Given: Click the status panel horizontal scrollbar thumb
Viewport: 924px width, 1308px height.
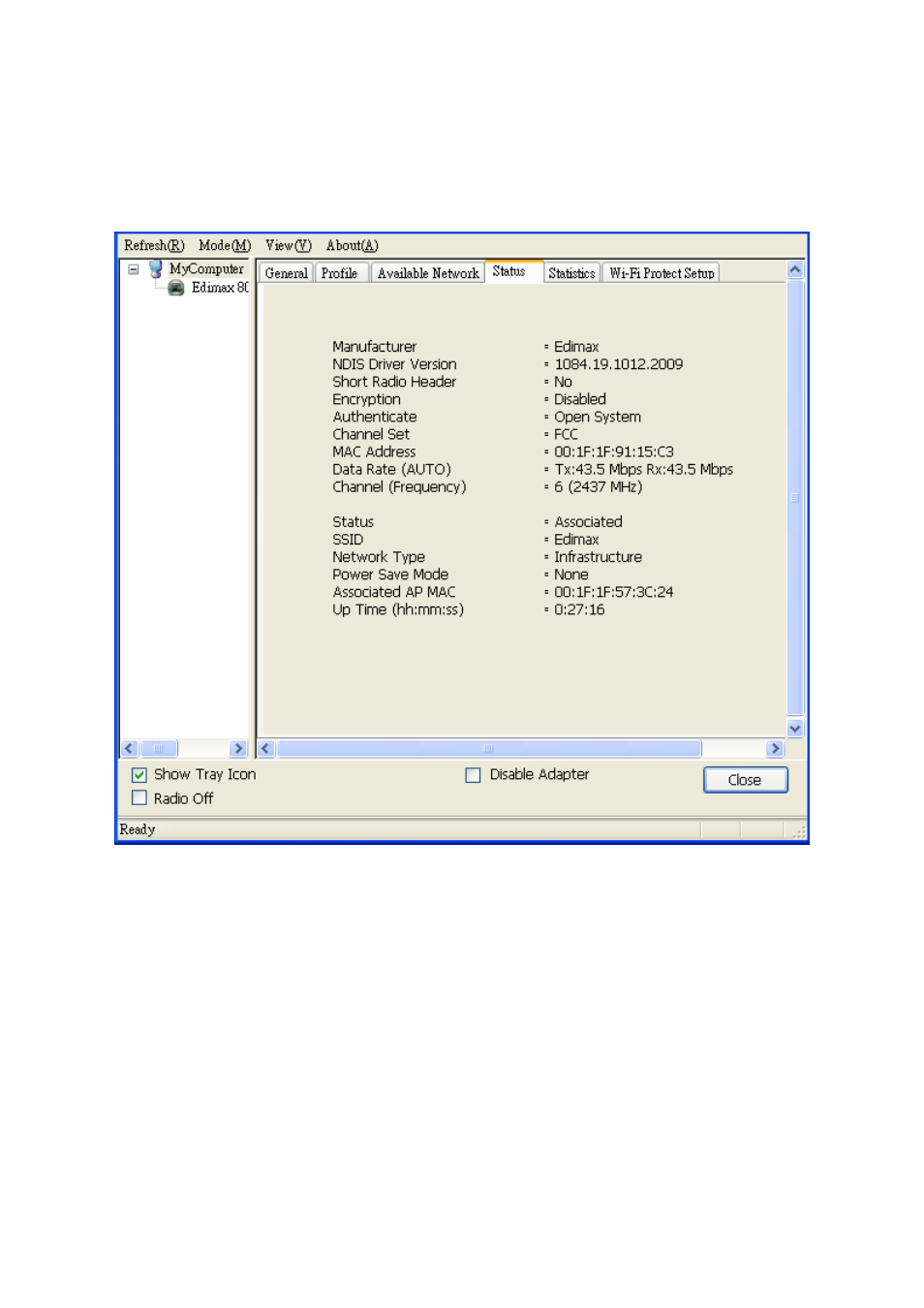Looking at the screenshot, I should pyautogui.click(x=489, y=748).
